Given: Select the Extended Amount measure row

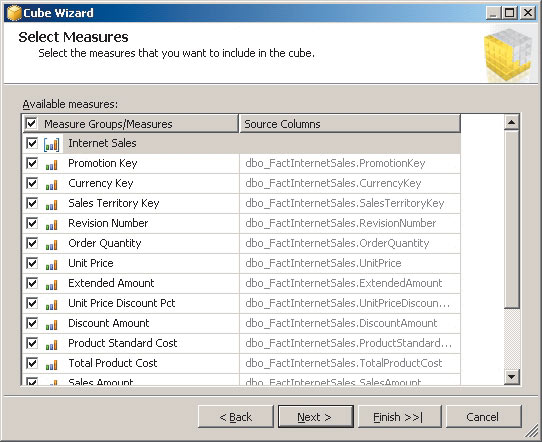Looking at the screenshot, I should 241,283.
